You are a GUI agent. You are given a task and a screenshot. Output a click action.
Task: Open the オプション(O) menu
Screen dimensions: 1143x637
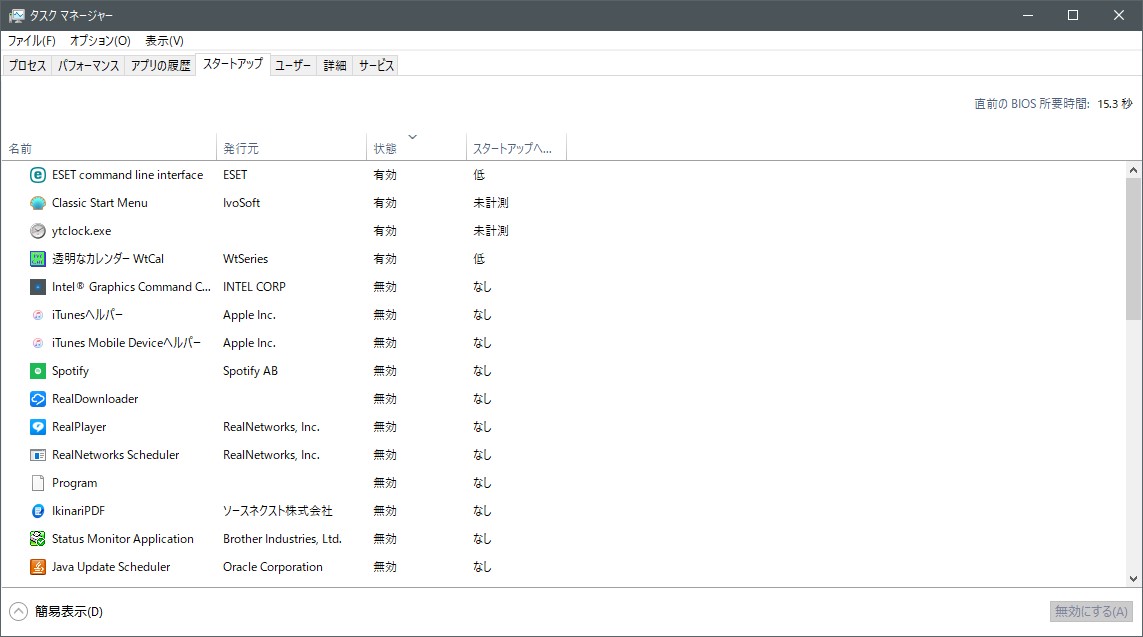100,41
